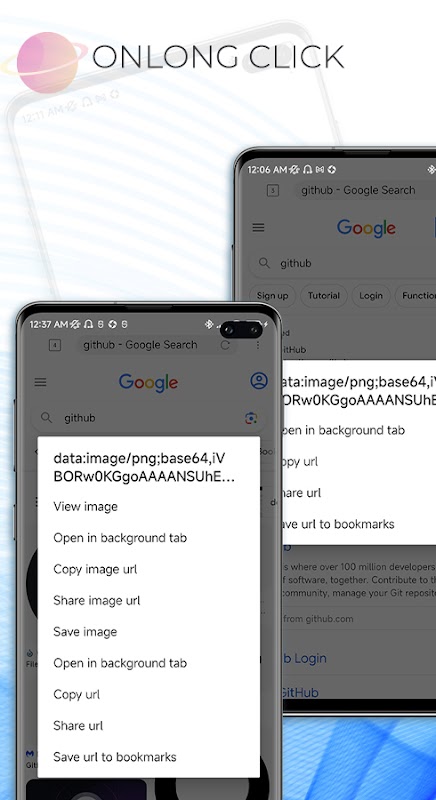Open tab counter showing 3 on back phone

point(273,191)
